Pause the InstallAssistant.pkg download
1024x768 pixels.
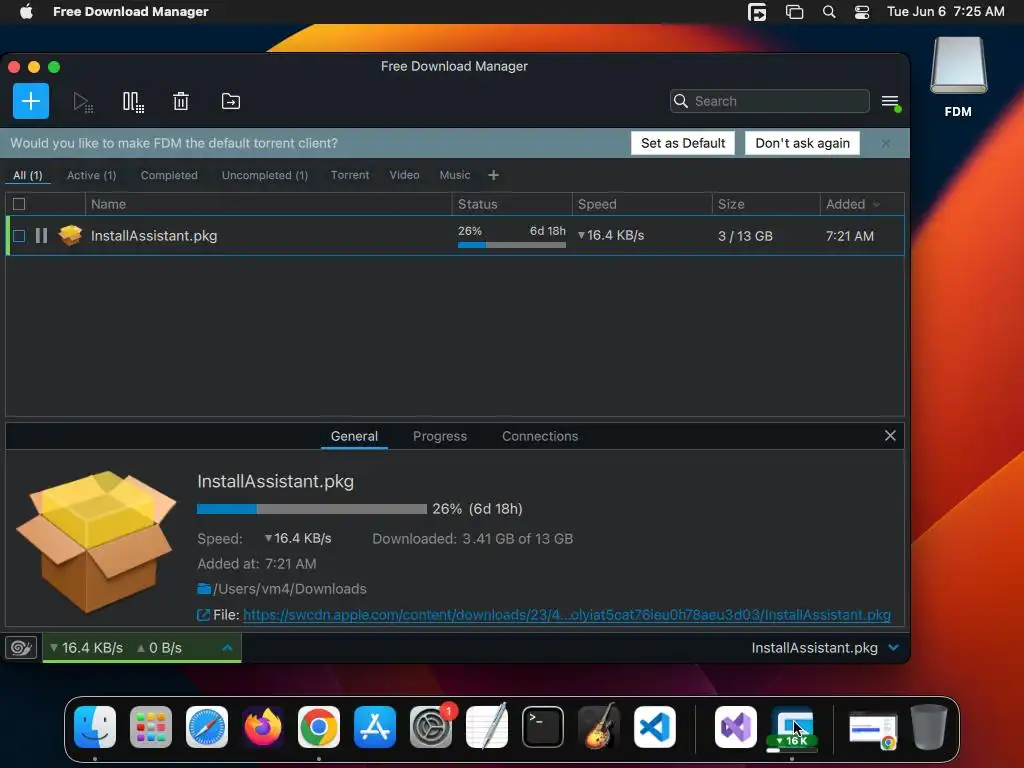(x=41, y=236)
